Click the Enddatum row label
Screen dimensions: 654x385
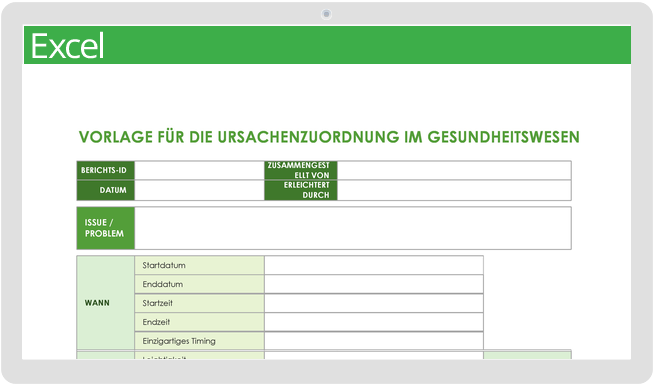[x=199, y=284]
